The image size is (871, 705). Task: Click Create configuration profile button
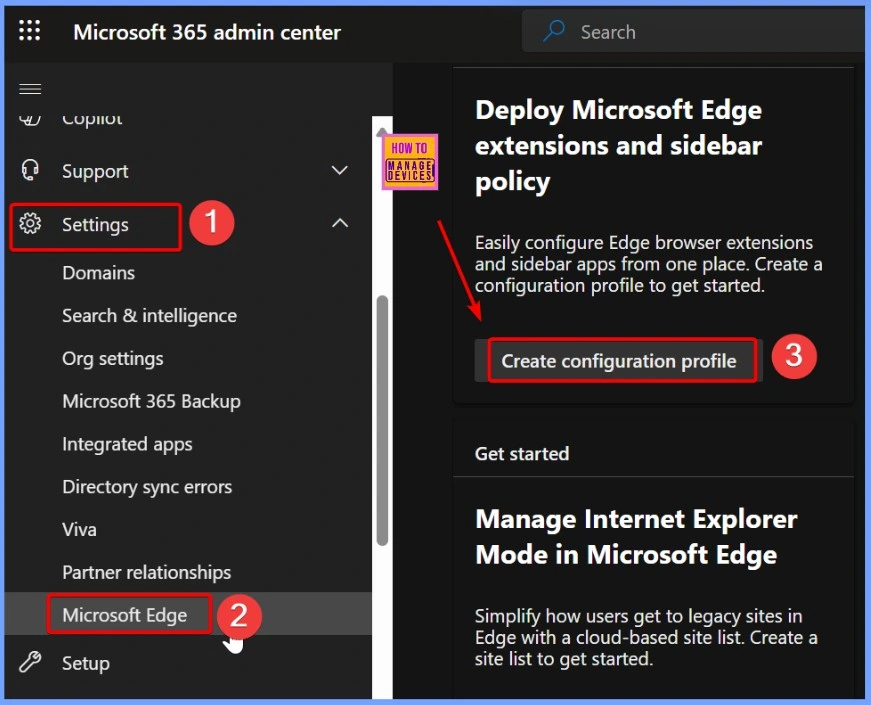pyautogui.click(x=618, y=361)
